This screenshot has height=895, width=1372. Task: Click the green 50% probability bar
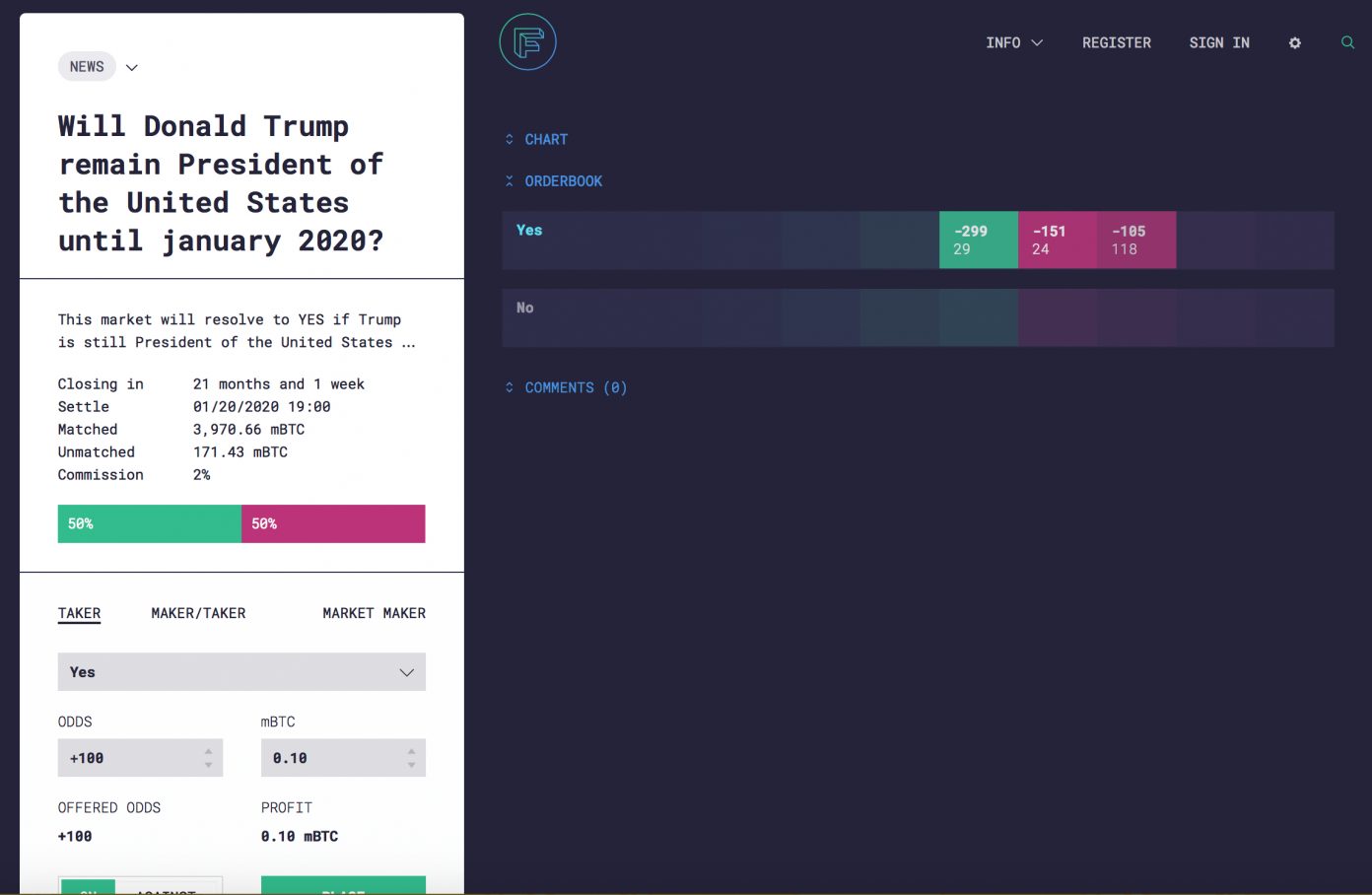tap(149, 524)
